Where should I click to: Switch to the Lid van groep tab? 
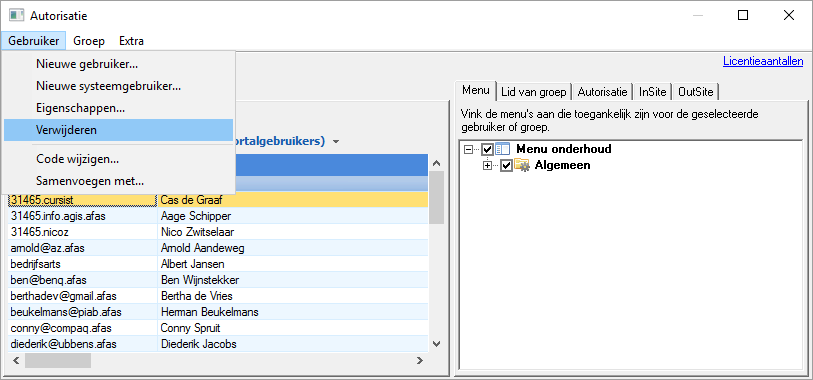pyautogui.click(x=534, y=92)
